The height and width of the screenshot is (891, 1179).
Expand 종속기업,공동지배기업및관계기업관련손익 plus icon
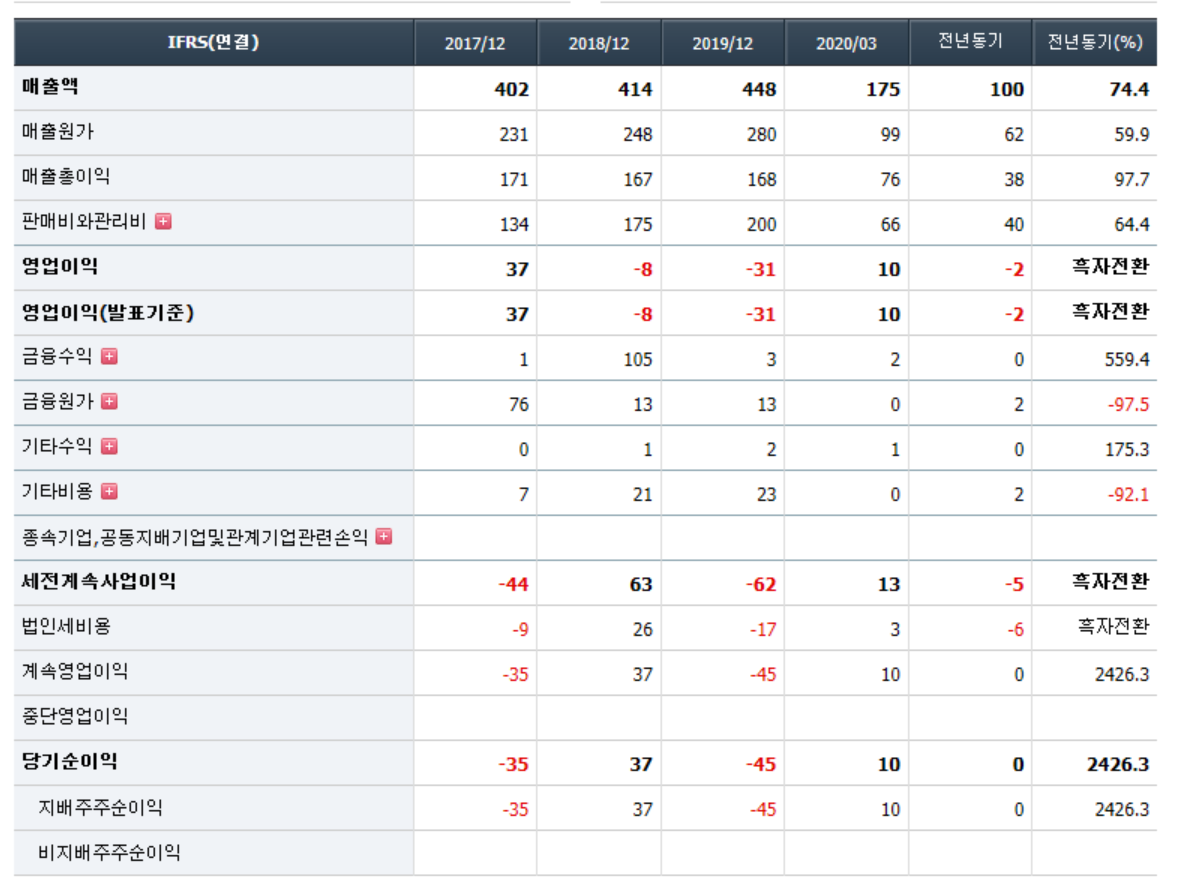coord(383,536)
